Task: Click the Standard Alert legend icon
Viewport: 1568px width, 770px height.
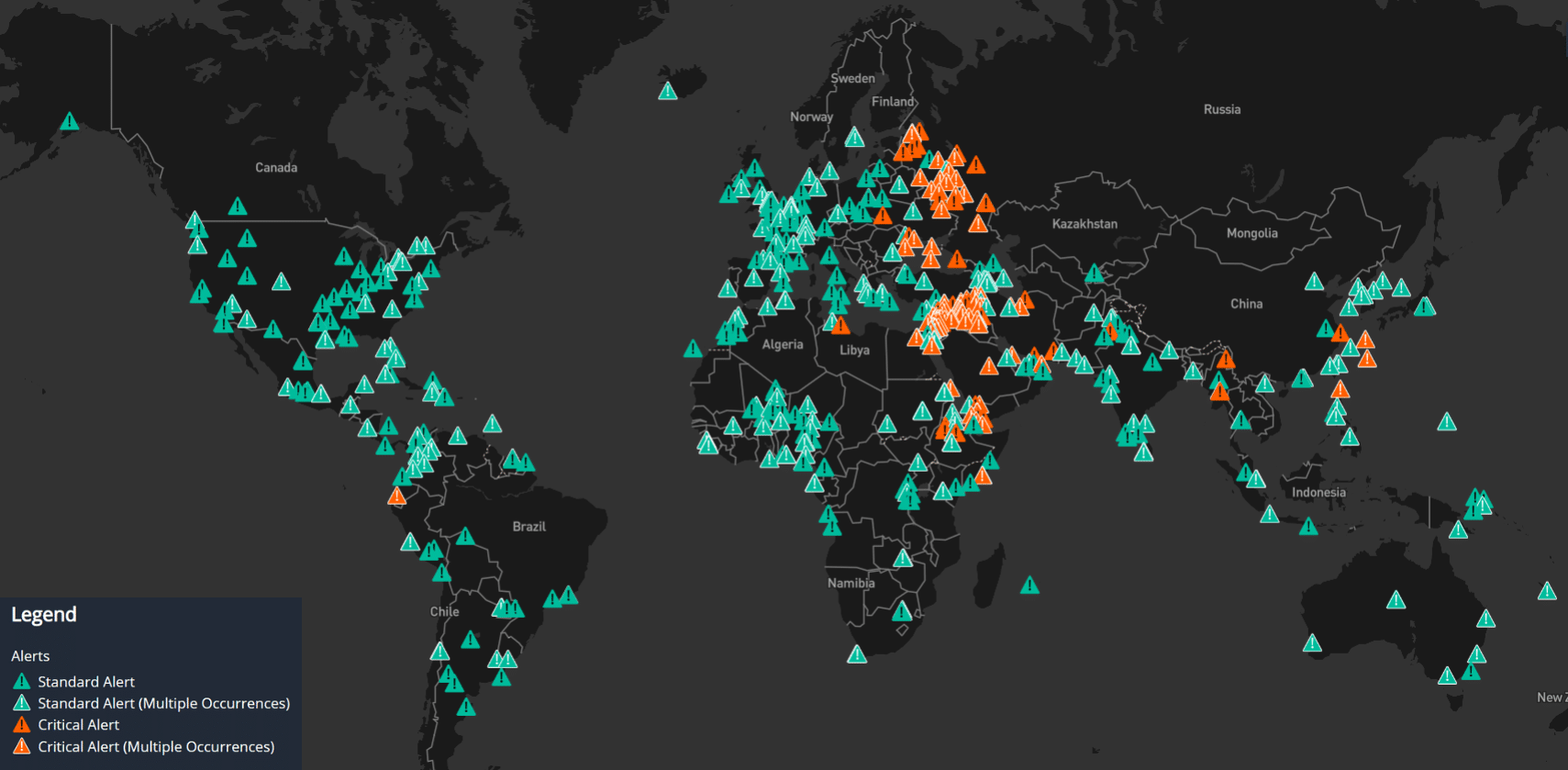Action: pyautogui.click(x=22, y=682)
